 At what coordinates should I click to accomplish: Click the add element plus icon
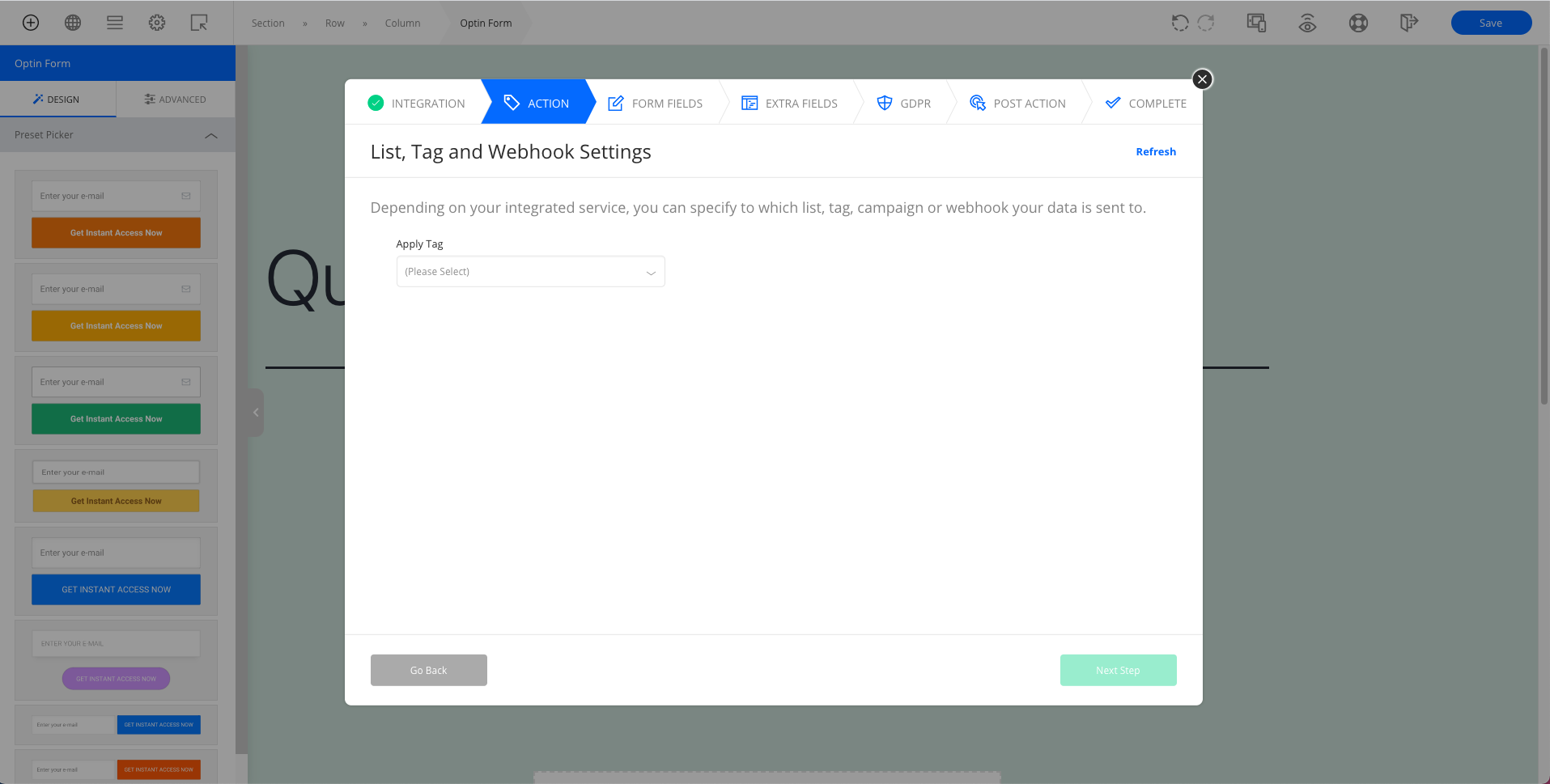(31, 23)
